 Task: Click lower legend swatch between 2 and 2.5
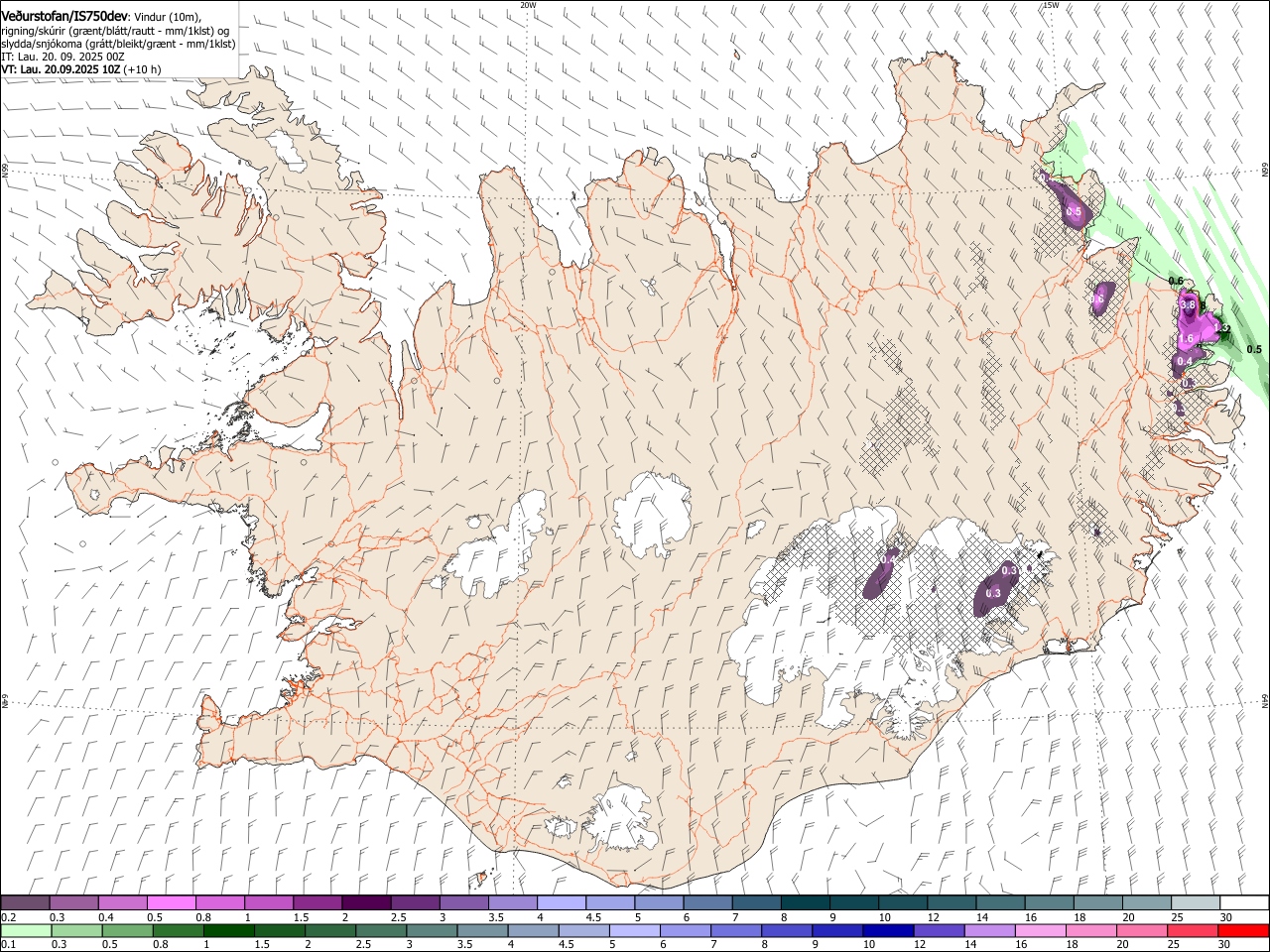[329, 931]
